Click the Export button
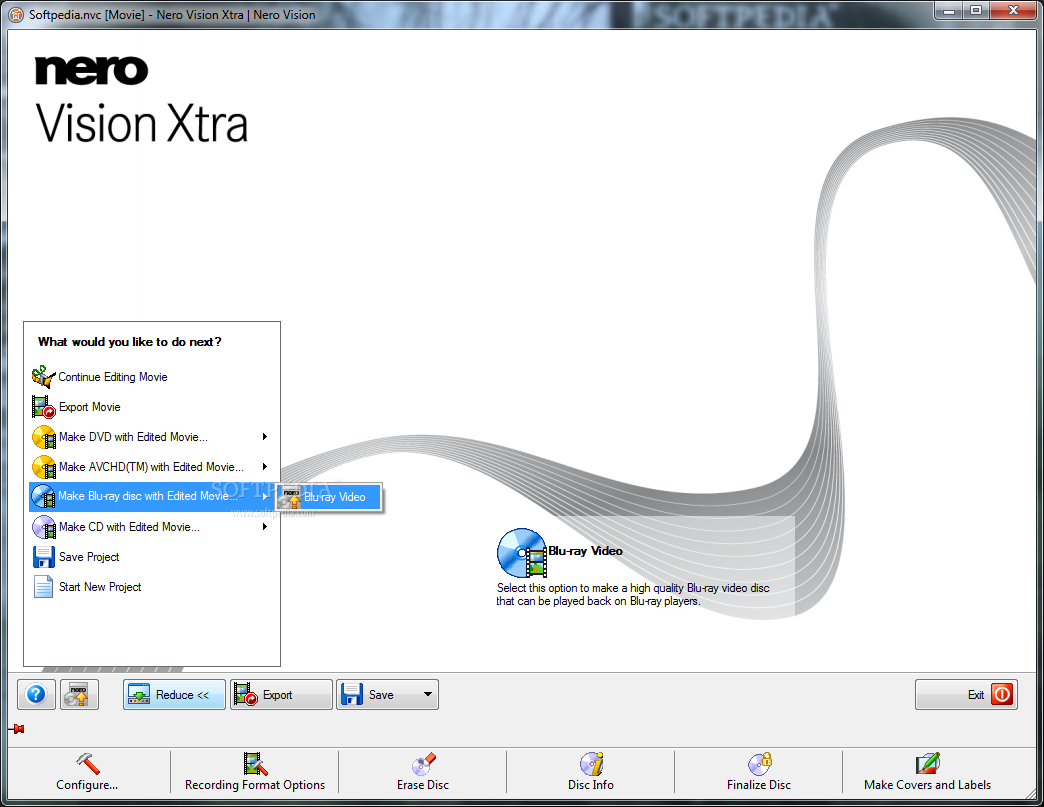1044x807 pixels. 281,694
